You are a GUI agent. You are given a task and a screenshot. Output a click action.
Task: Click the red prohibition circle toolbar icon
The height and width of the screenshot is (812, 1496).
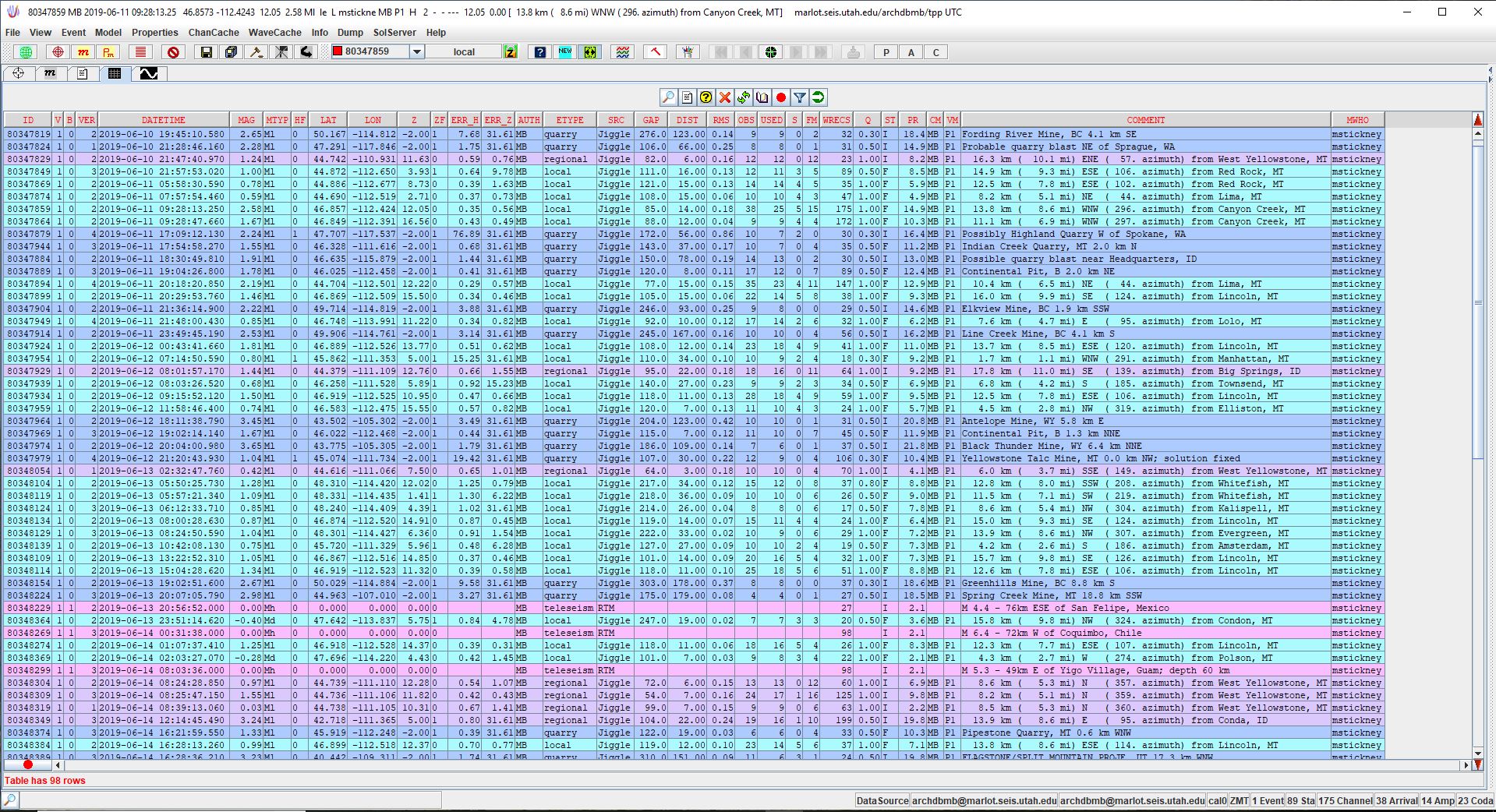[x=174, y=52]
